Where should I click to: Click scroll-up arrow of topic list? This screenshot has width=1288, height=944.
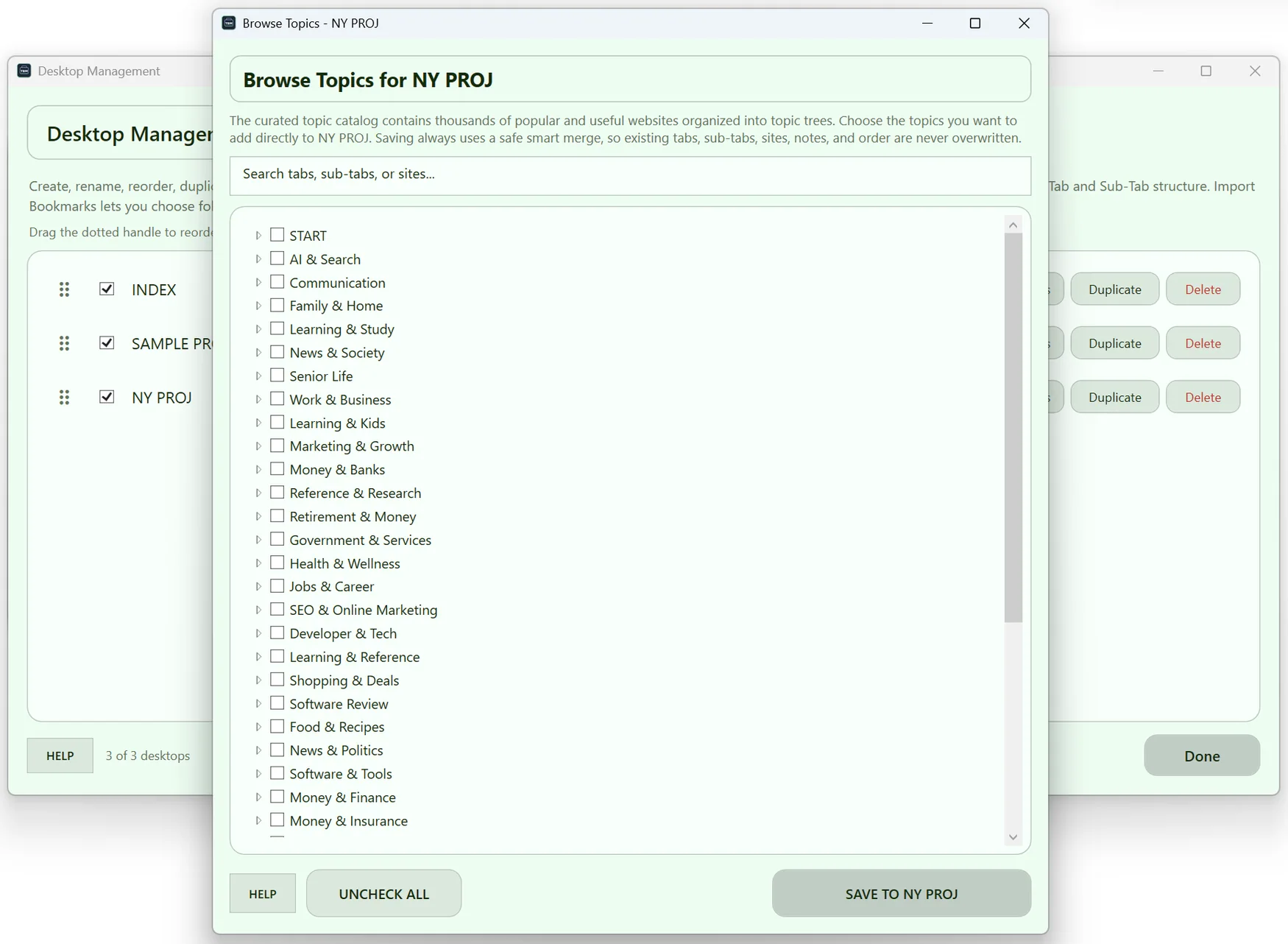[1013, 225]
